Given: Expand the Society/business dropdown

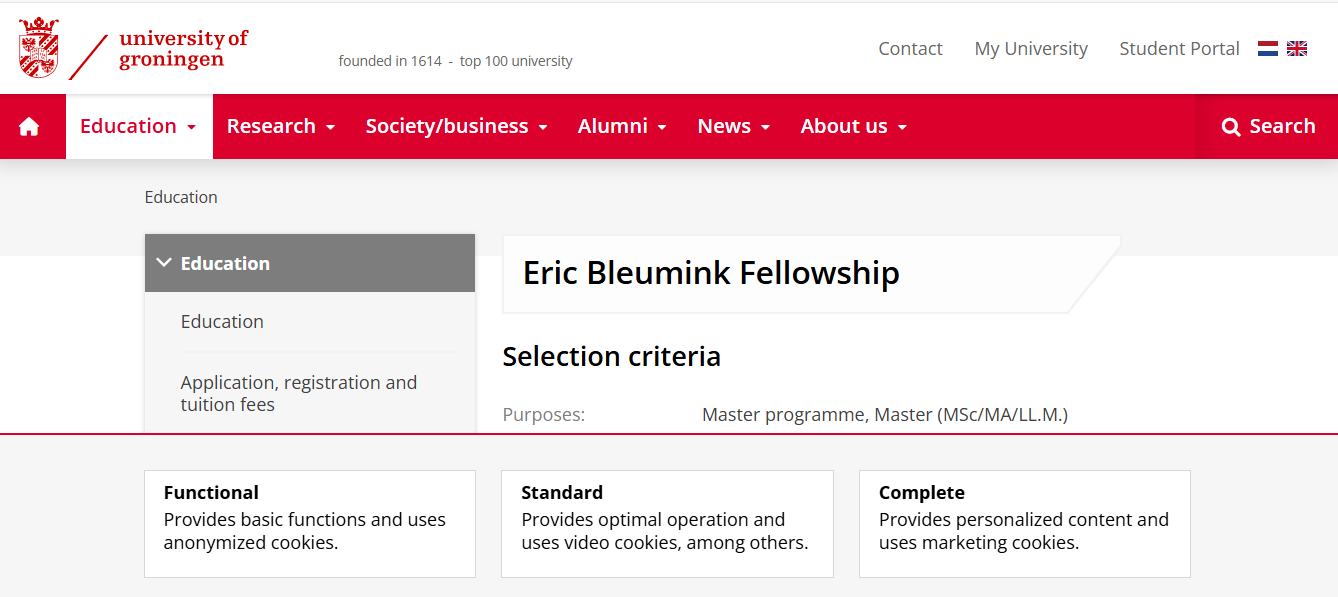Looking at the screenshot, I should [456, 127].
